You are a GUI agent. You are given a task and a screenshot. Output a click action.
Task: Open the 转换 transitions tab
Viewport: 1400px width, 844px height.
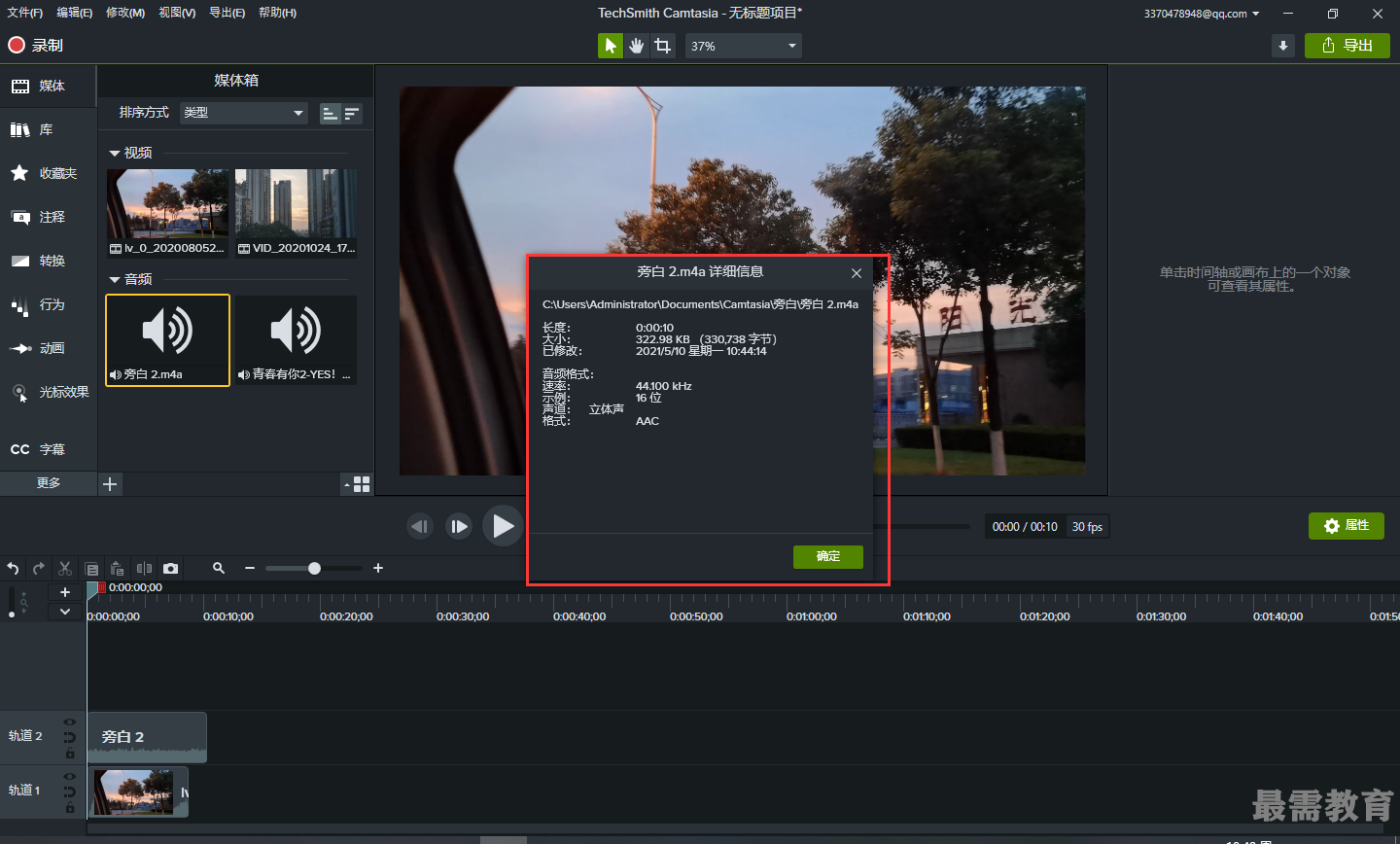click(x=49, y=261)
